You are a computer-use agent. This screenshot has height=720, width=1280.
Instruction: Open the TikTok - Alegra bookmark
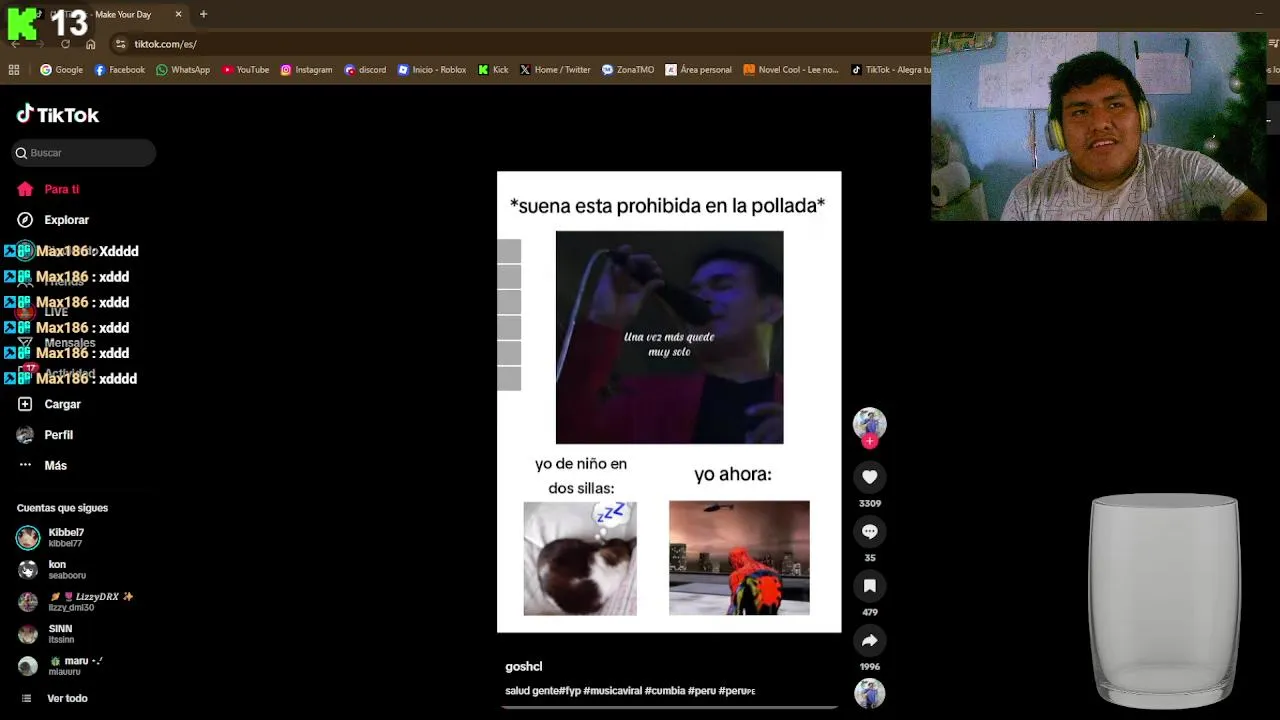click(x=890, y=70)
